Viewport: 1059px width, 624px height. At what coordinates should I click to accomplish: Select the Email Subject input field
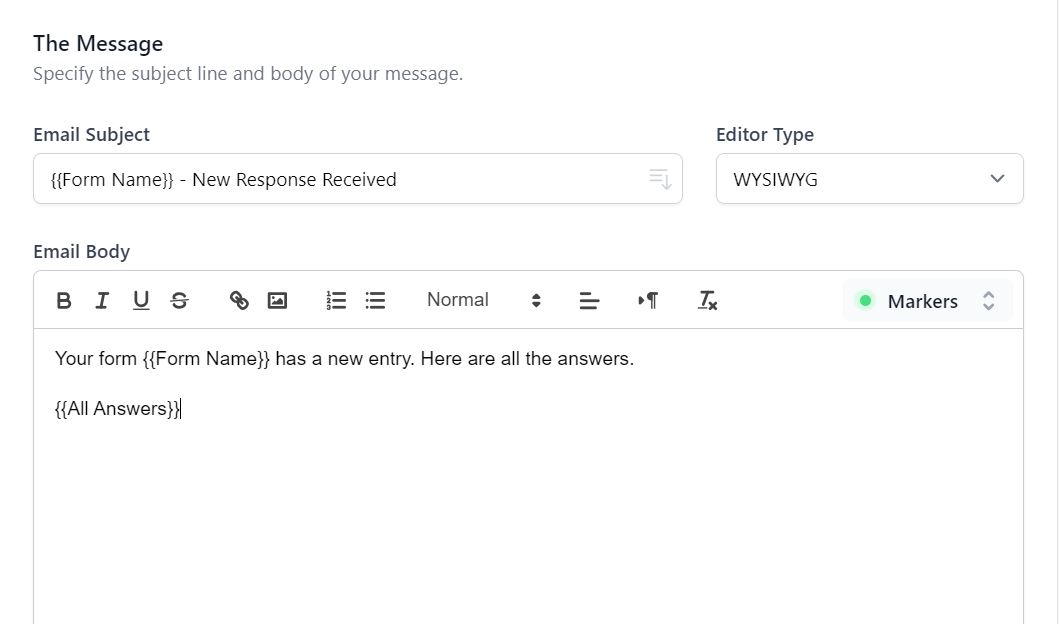pos(300,179)
